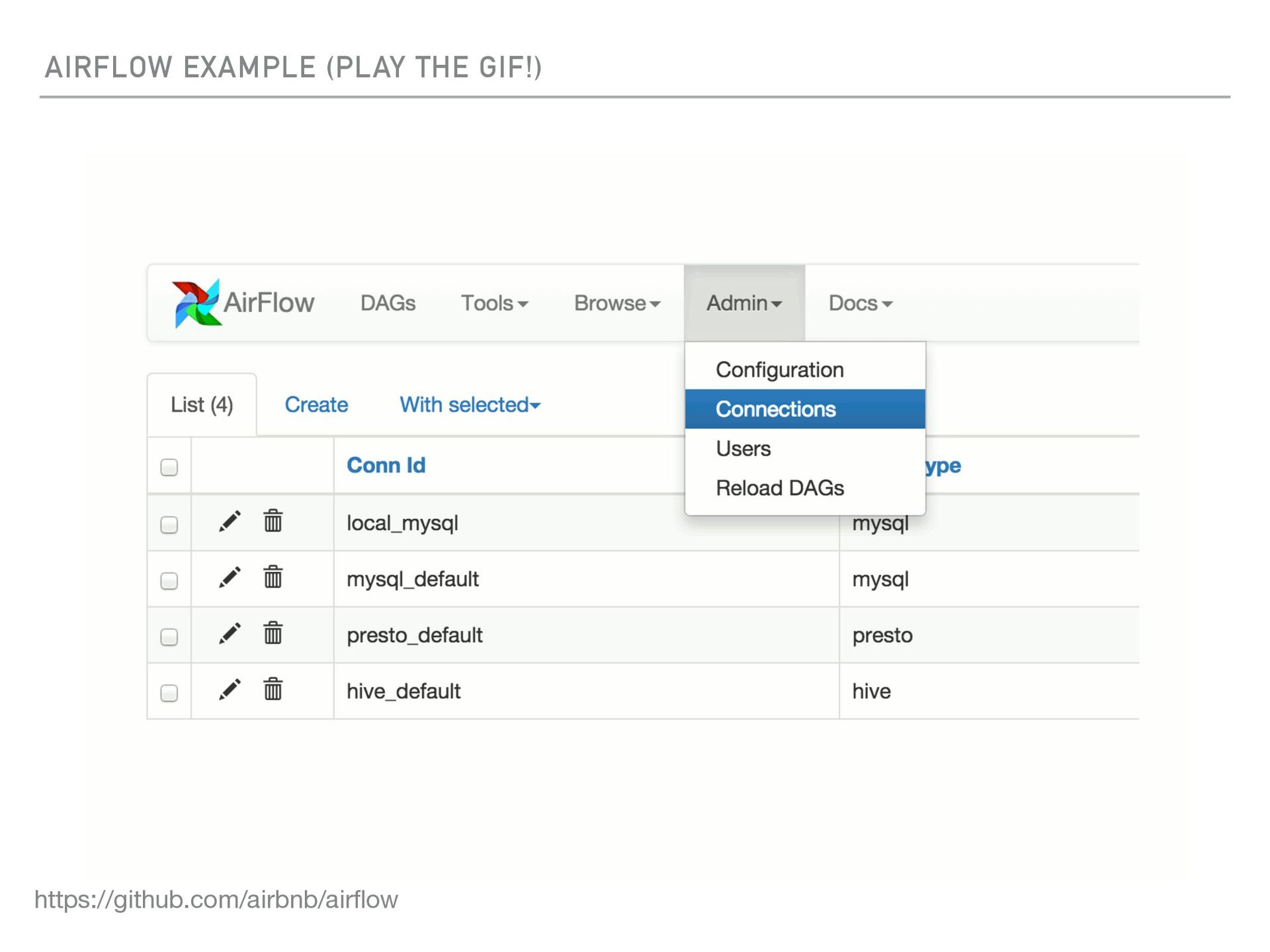Viewport: 1270px width, 952px height.
Task: Choose Connections from Admin menu
Action: click(775, 409)
